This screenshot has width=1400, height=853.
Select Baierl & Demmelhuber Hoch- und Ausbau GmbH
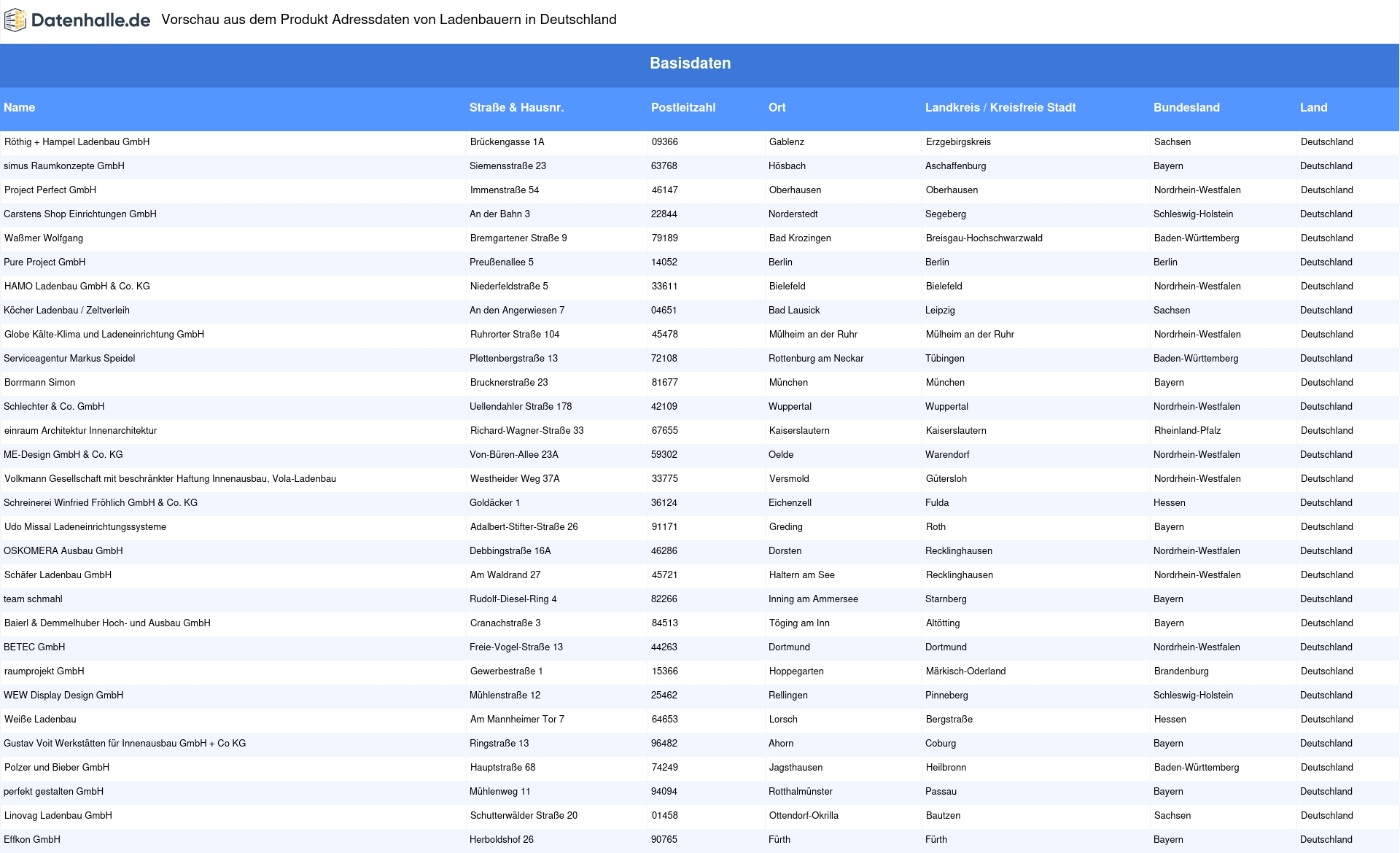click(107, 623)
